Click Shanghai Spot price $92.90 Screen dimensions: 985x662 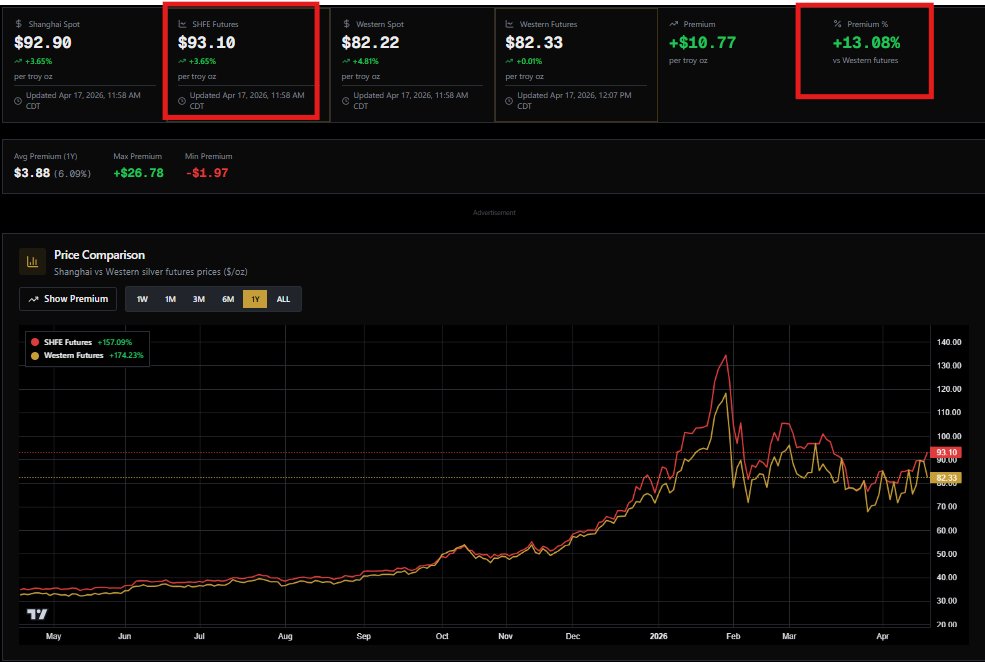(x=43, y=43)
